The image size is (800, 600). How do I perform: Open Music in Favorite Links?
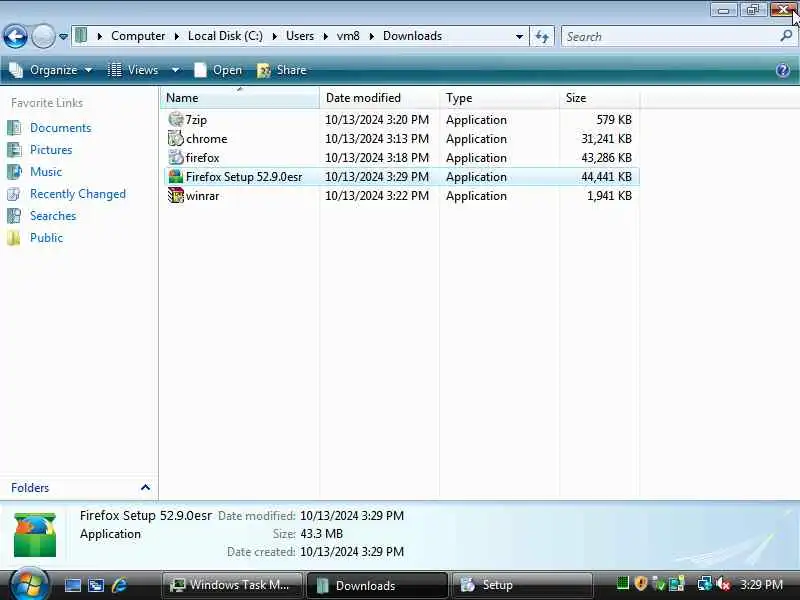click(46, 171)
